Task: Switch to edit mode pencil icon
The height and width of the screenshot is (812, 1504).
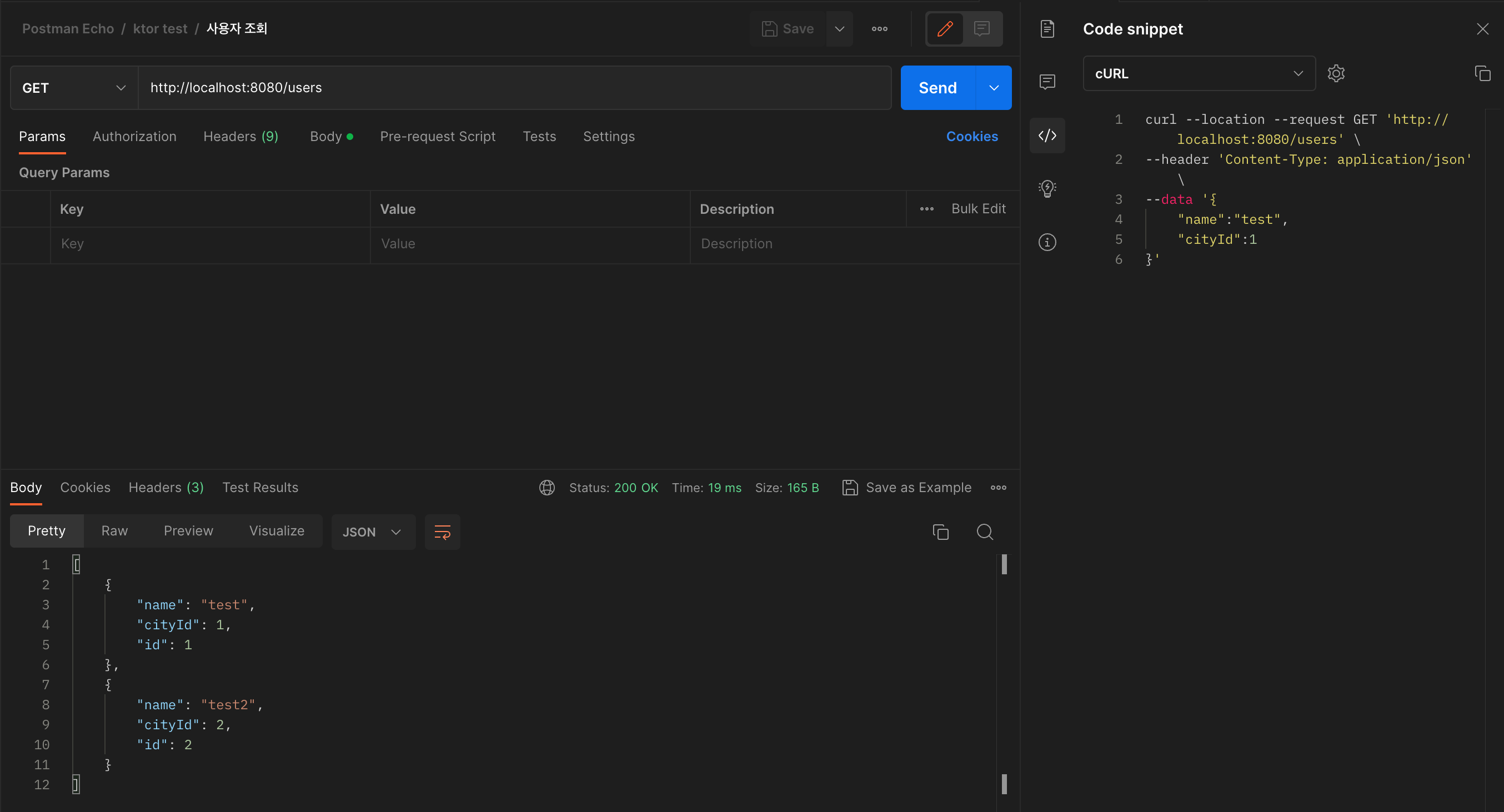Action: click(945, 29)
